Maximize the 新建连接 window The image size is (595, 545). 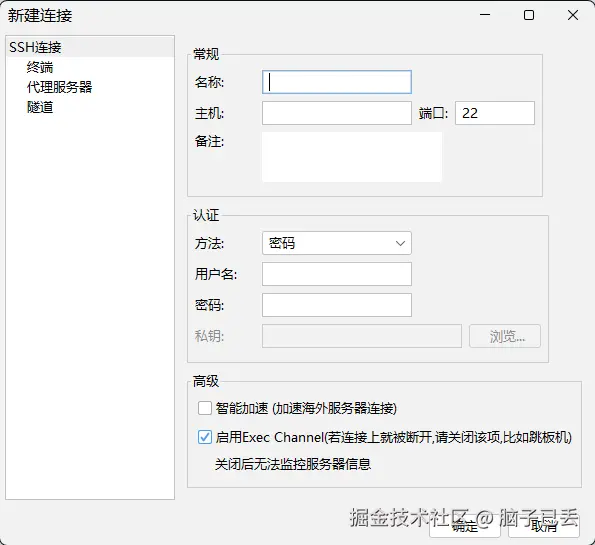coord(529,15)
